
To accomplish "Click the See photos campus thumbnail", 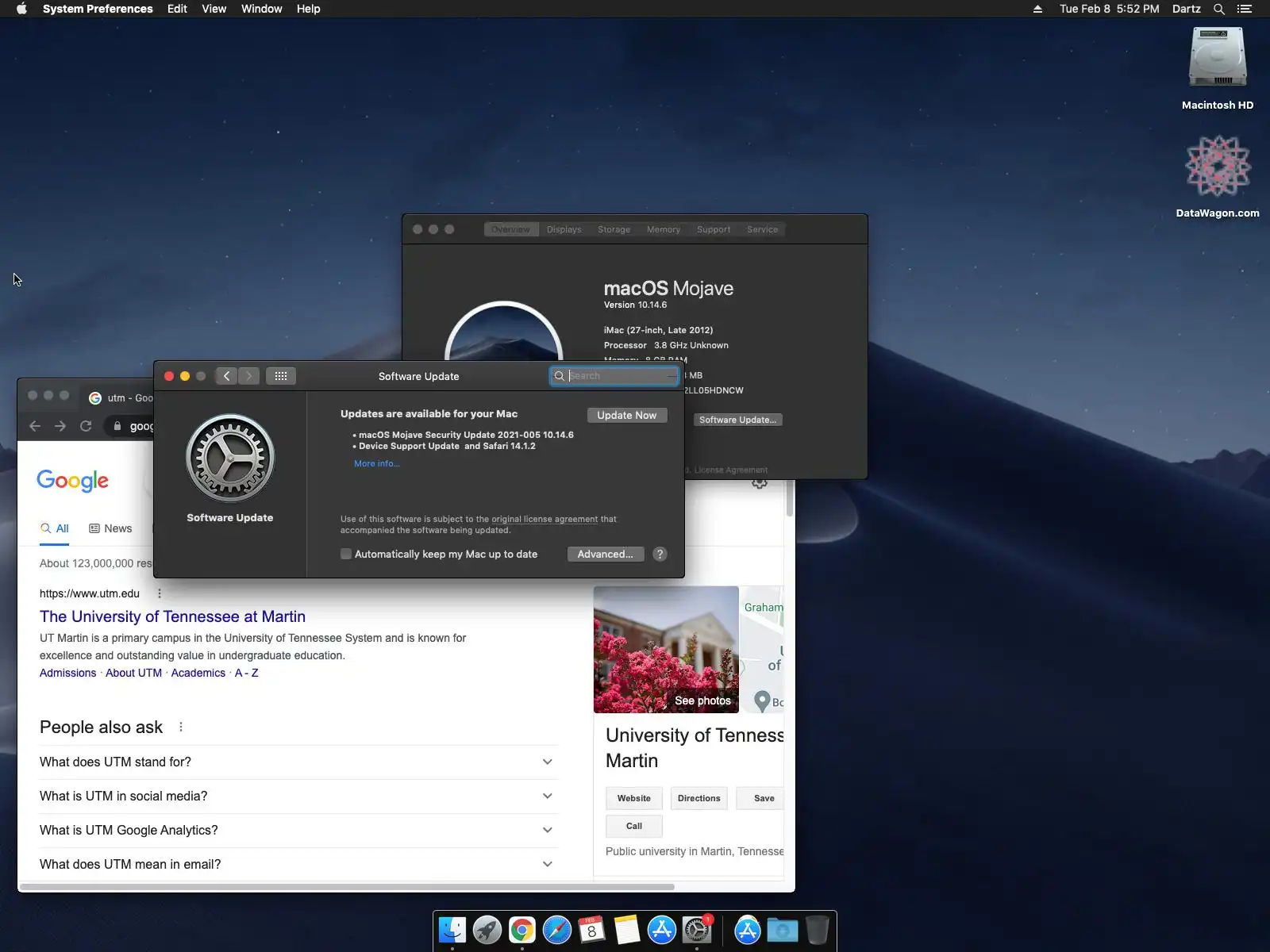I will click(x=666, y=650).
